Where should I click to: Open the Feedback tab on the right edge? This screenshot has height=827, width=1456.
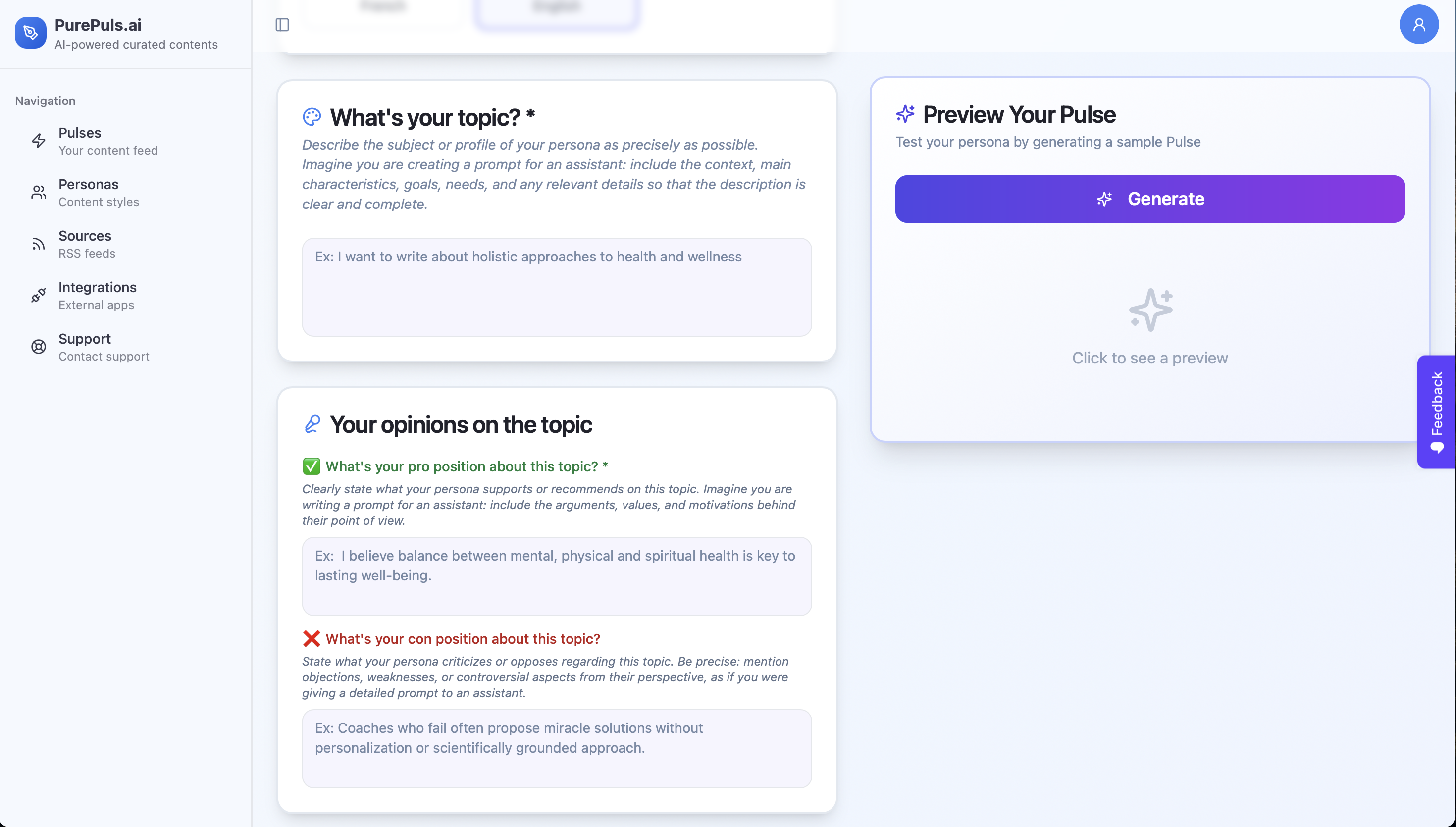pyautogui.click(x=1436, y=411)
